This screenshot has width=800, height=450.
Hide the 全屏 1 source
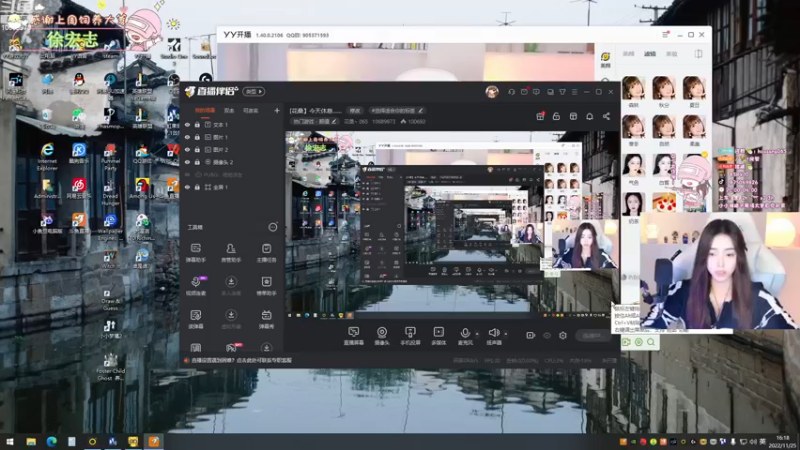coord(187,187)
